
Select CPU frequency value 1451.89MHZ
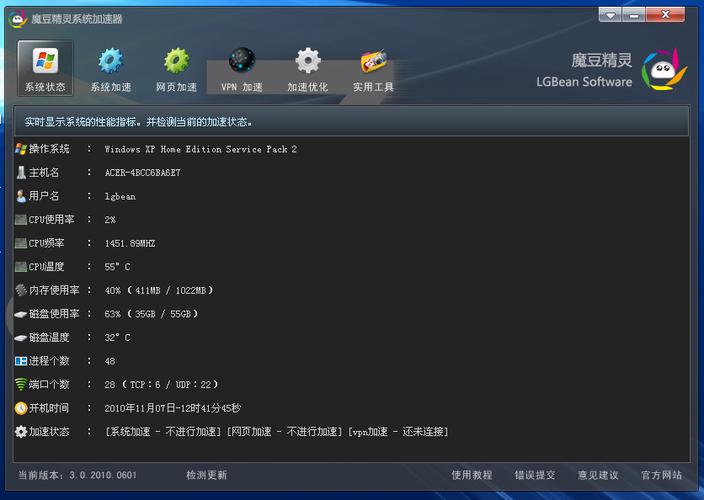click(130, 243)
